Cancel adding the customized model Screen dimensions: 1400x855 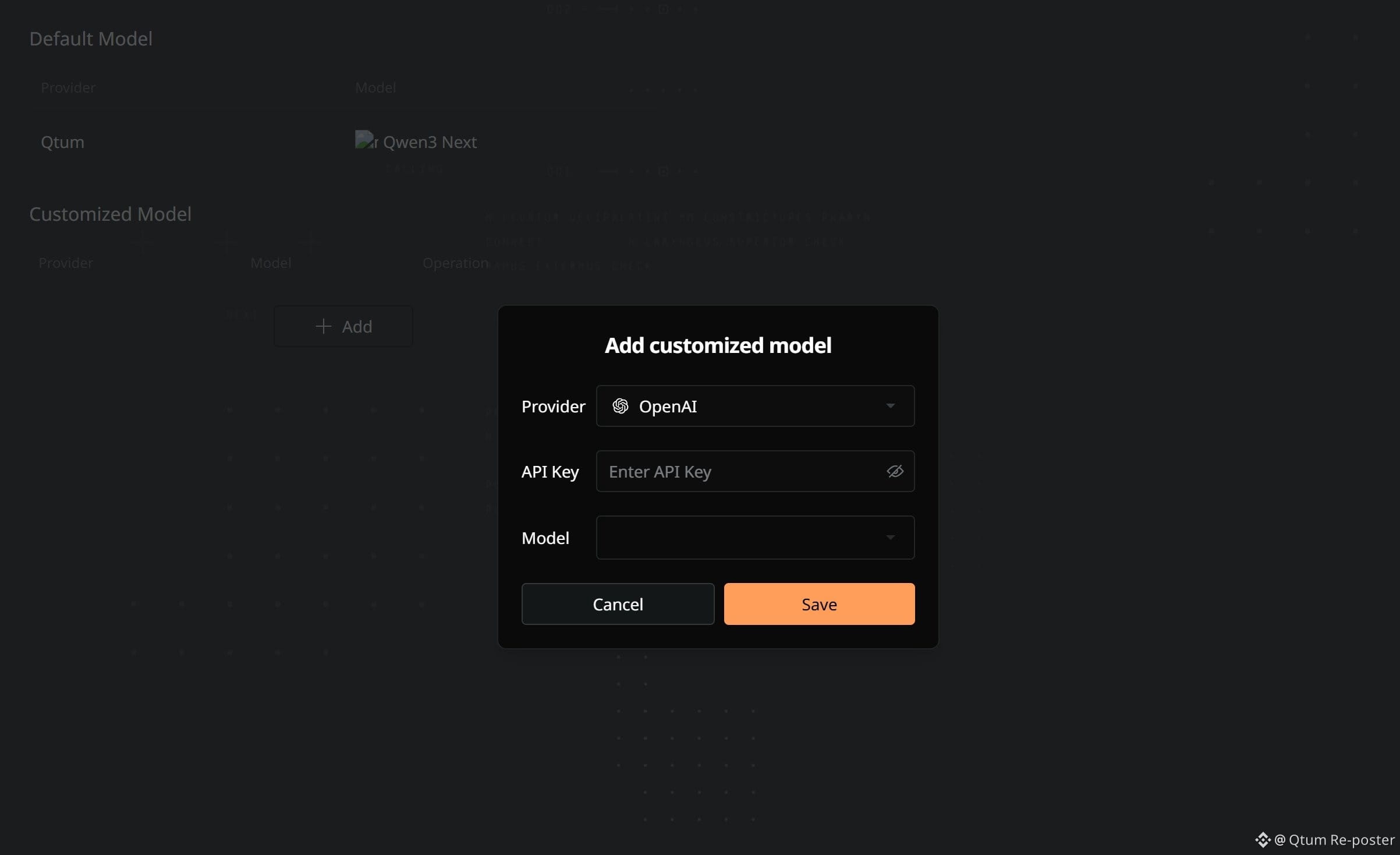pyautogui.click(x=618, y=604)
